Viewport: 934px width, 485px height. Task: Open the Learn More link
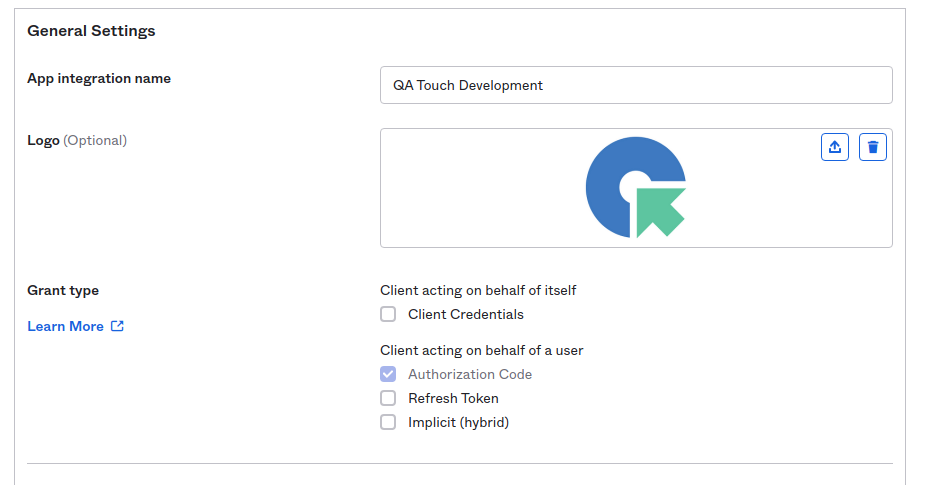[65, 326]
